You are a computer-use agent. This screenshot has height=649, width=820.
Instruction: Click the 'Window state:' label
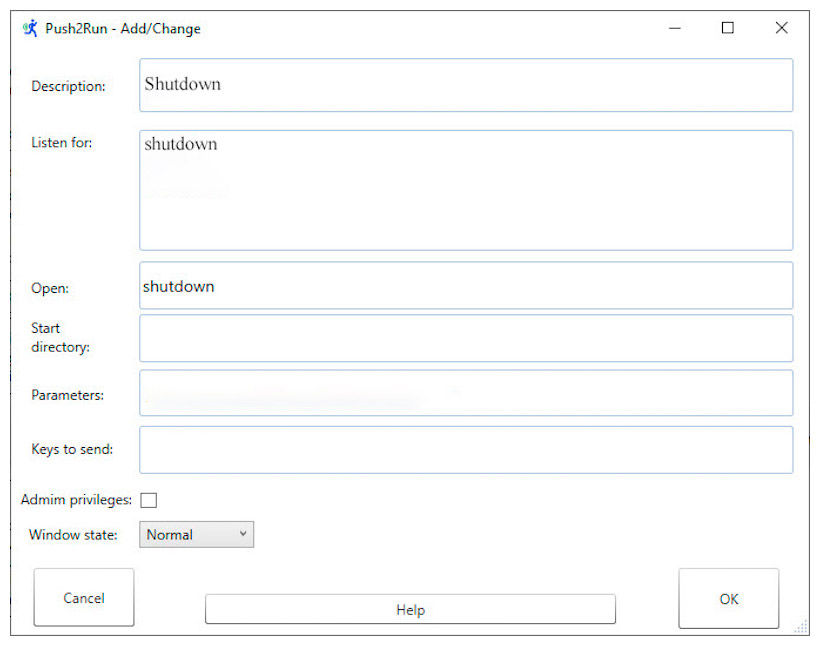tap(73, 534)
